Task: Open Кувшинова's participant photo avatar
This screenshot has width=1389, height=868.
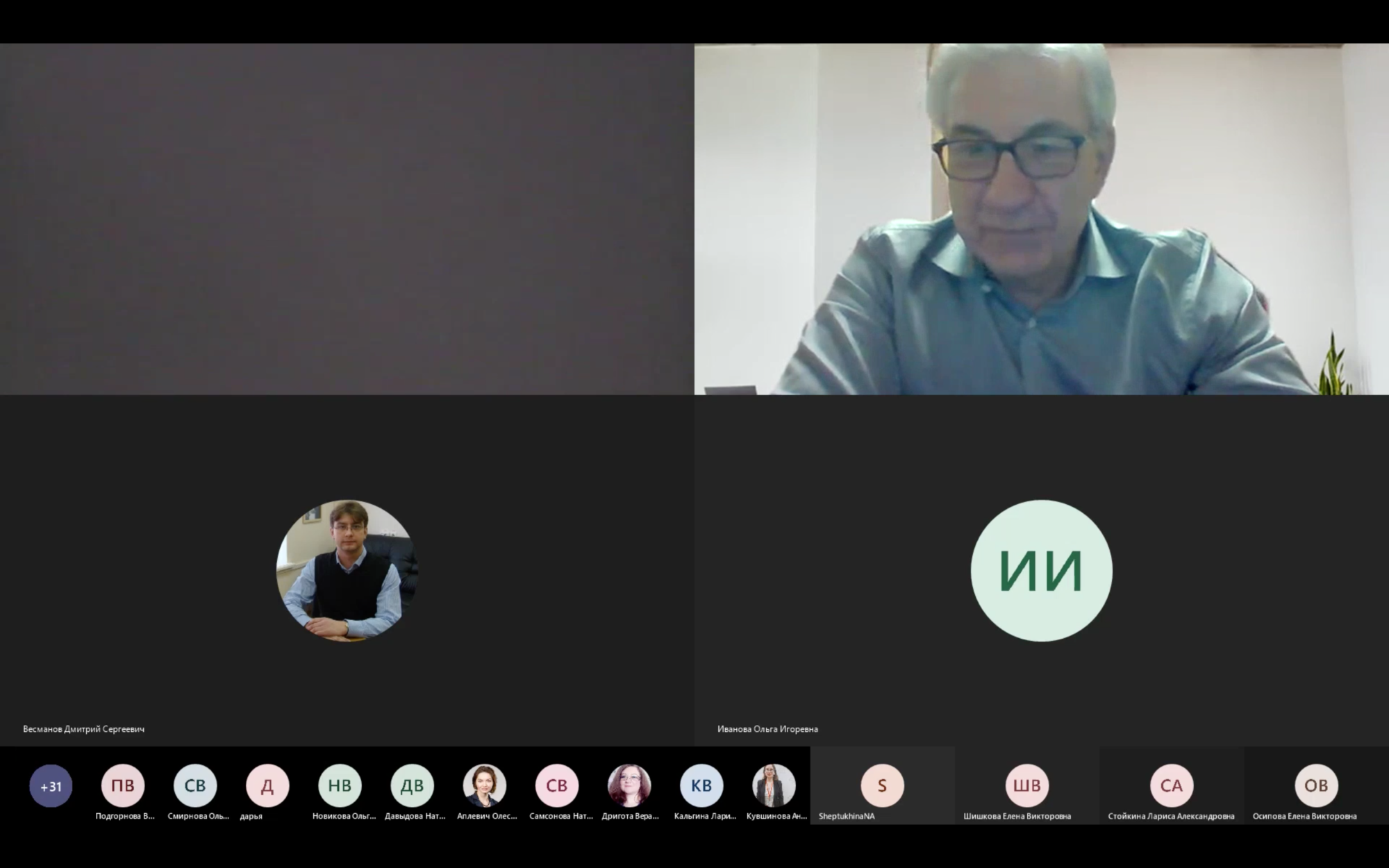Action: (x=774, y=785)
